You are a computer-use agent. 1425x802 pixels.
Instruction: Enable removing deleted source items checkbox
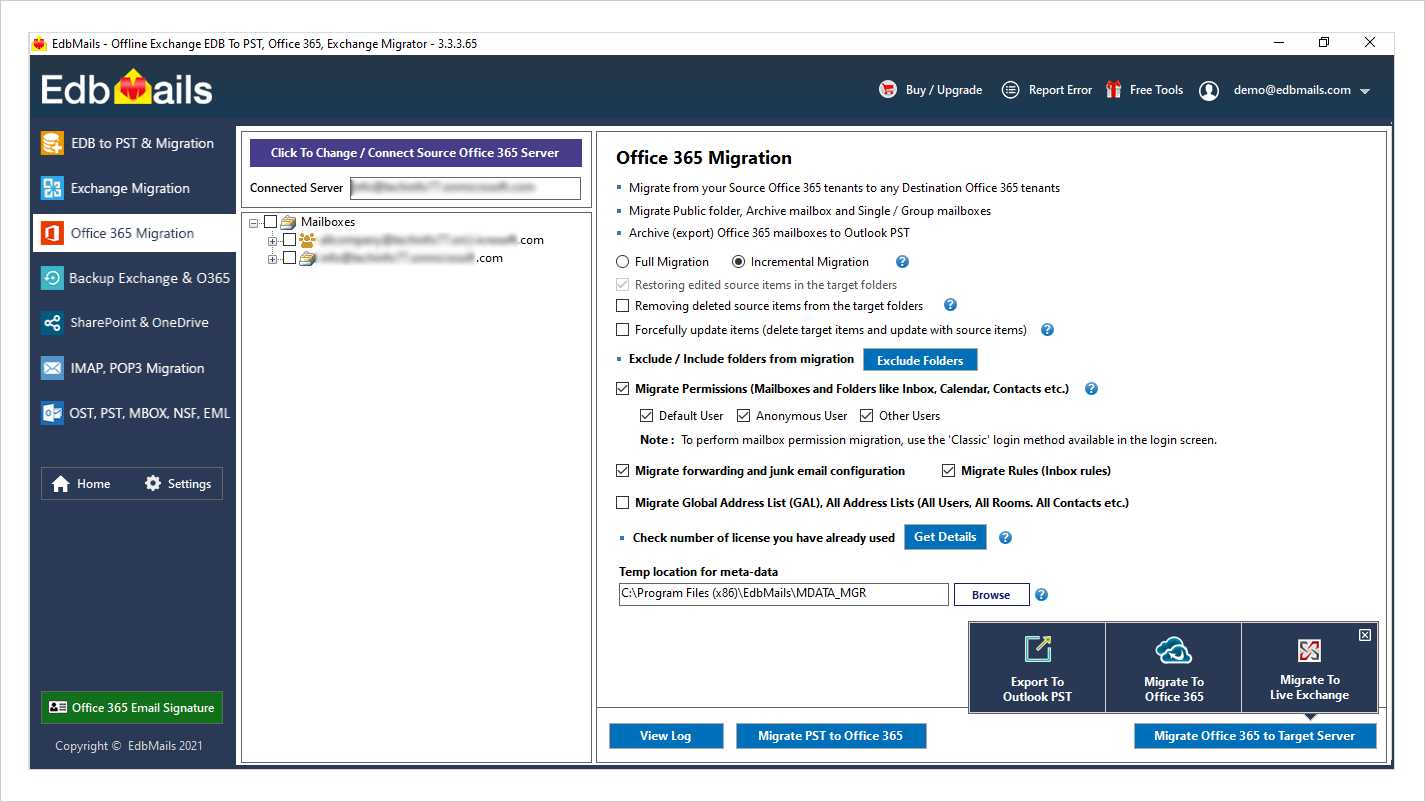[623, 306]
